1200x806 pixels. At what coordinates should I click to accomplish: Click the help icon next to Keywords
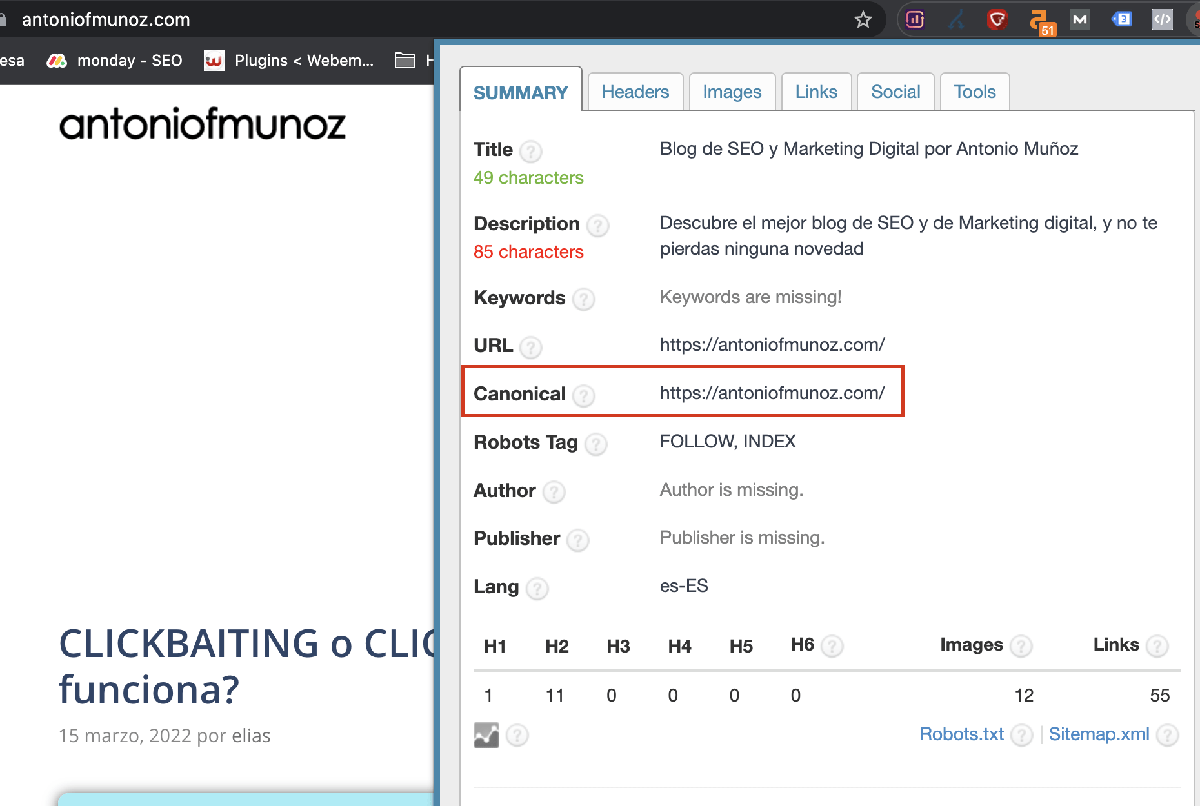tap(585, 298)
